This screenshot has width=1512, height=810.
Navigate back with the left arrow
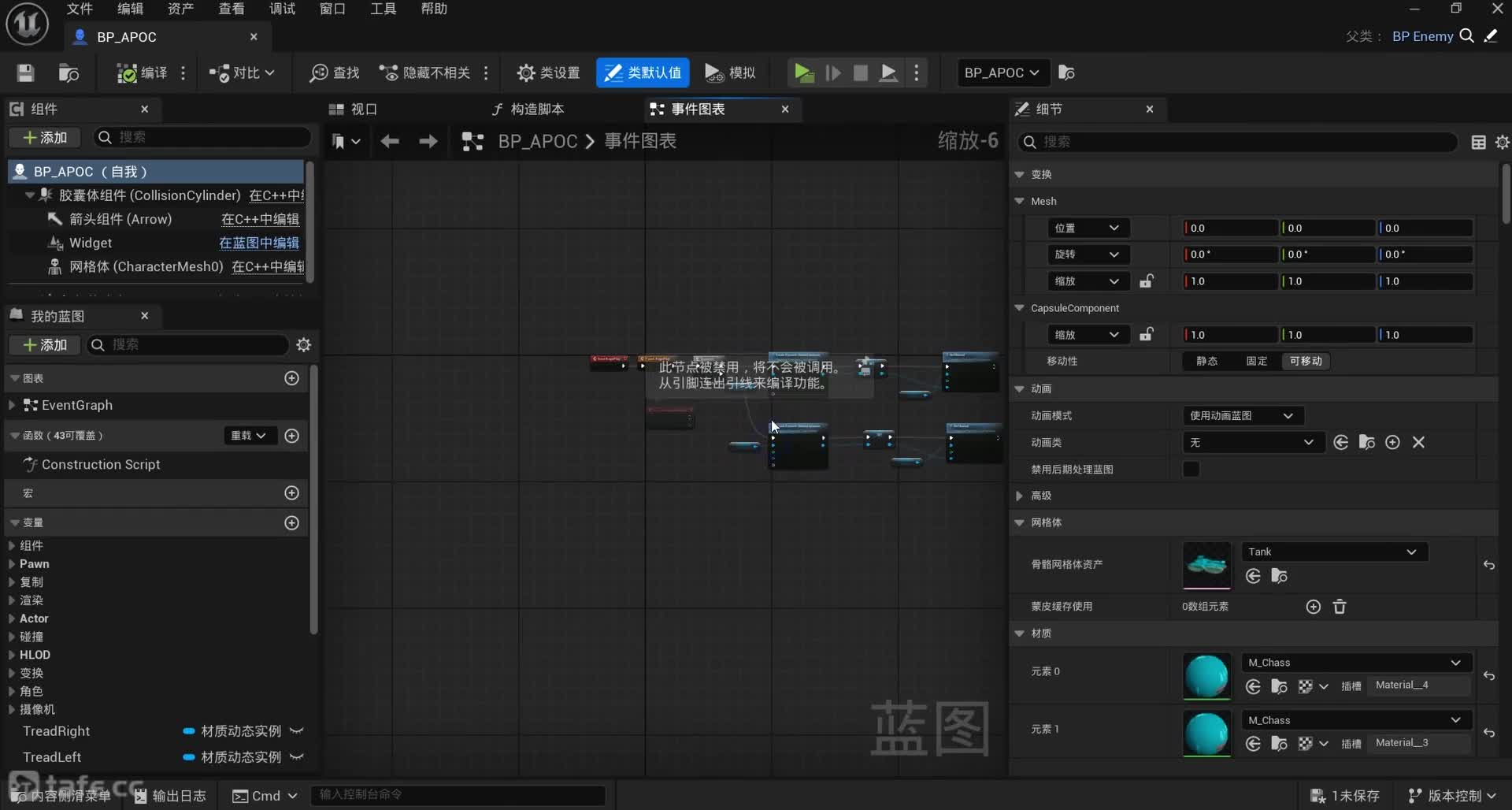tap(390, 141)
